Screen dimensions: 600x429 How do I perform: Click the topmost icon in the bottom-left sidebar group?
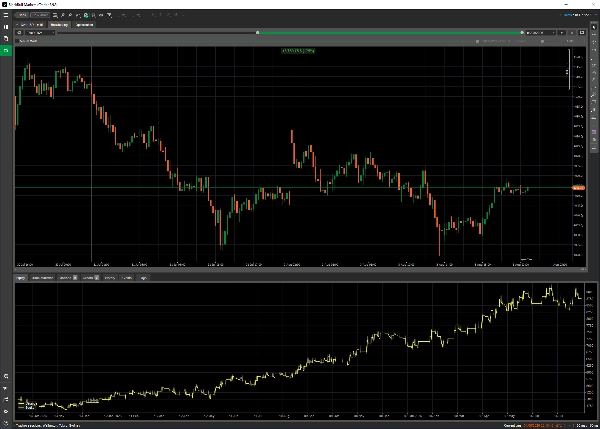click(6, 376)
